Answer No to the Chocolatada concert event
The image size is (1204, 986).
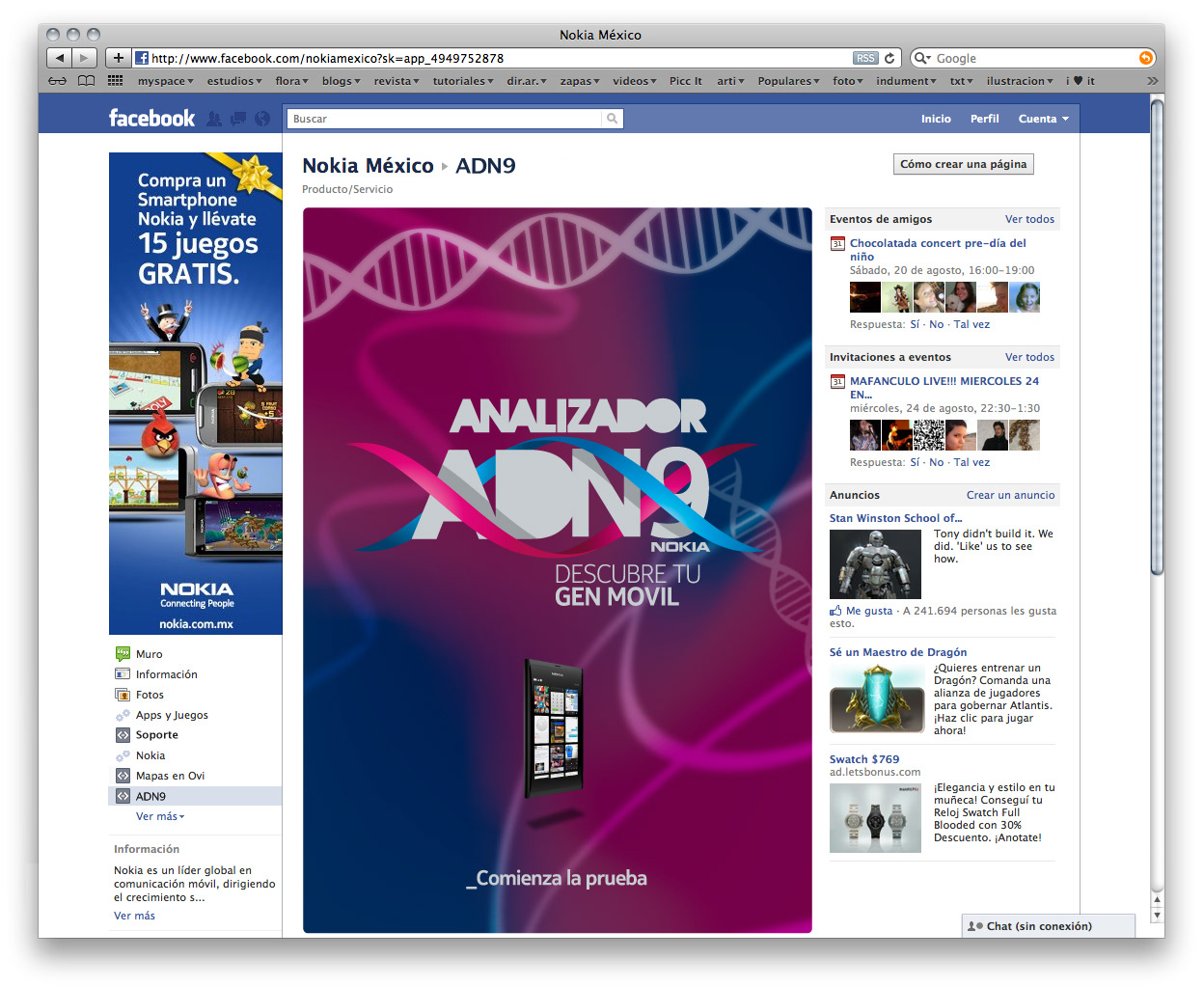point(936,324)
